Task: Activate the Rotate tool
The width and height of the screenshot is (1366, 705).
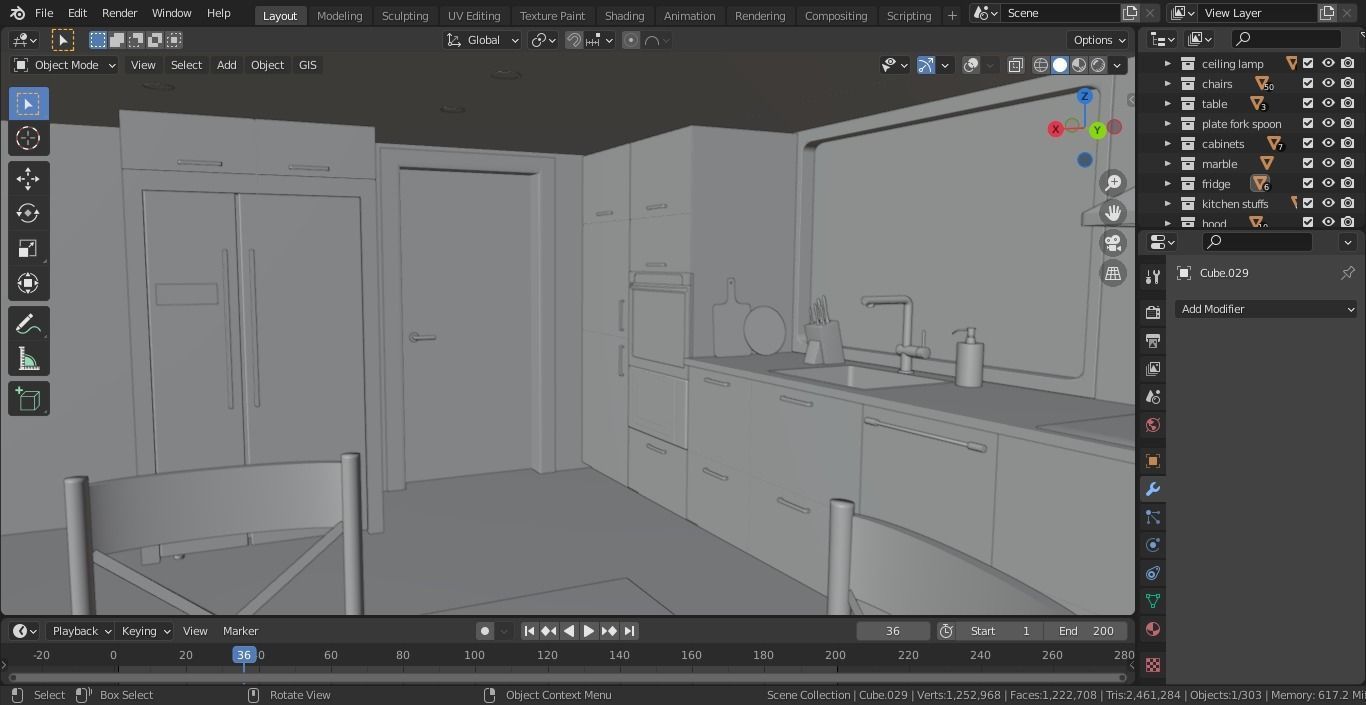Action: click(x=28, y=213)
